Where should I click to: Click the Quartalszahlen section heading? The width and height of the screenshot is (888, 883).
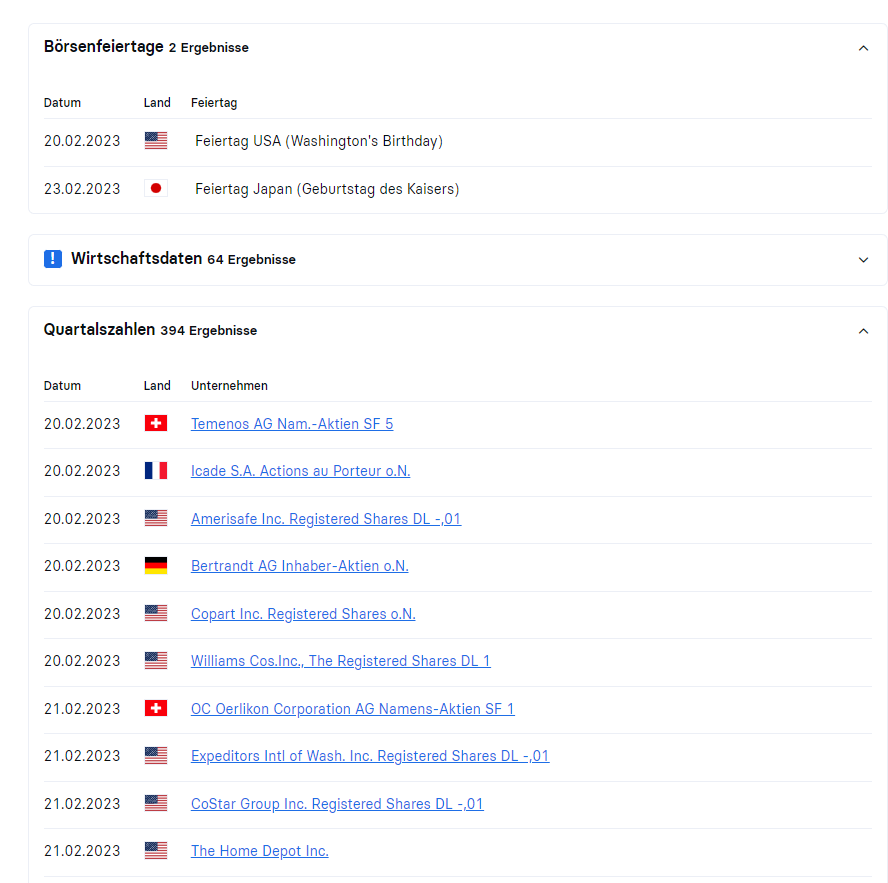[x=99, y=329]
